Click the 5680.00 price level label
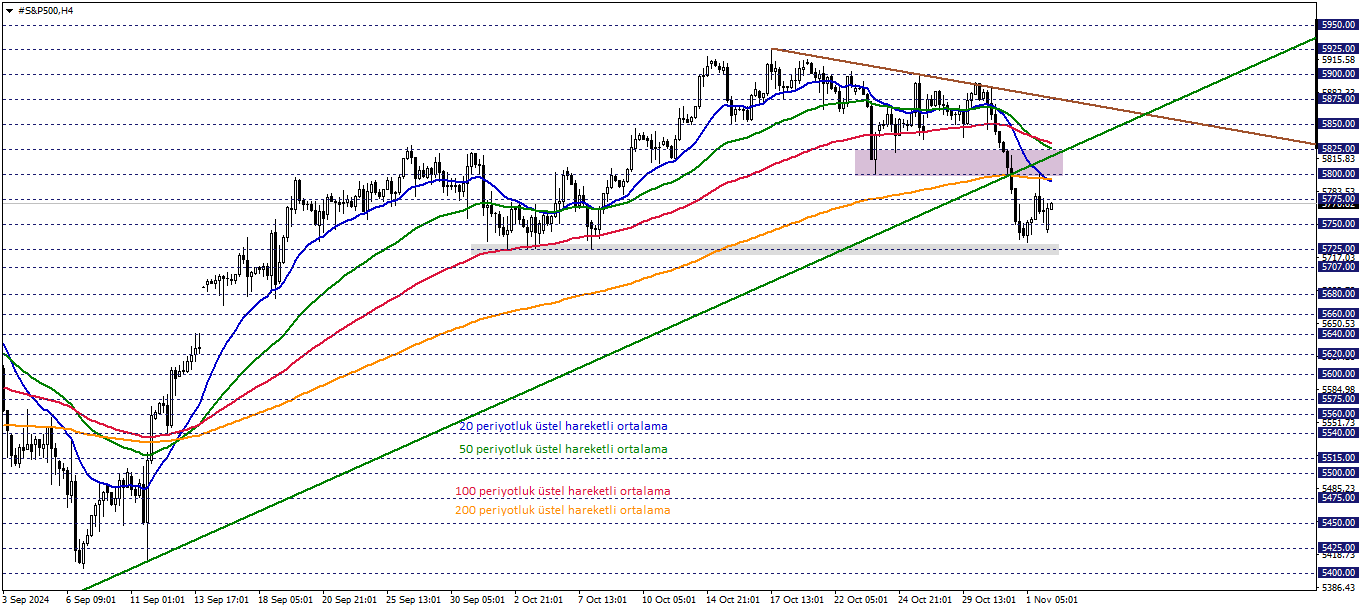1362x611 pixels. click(x=1338, y=294)
